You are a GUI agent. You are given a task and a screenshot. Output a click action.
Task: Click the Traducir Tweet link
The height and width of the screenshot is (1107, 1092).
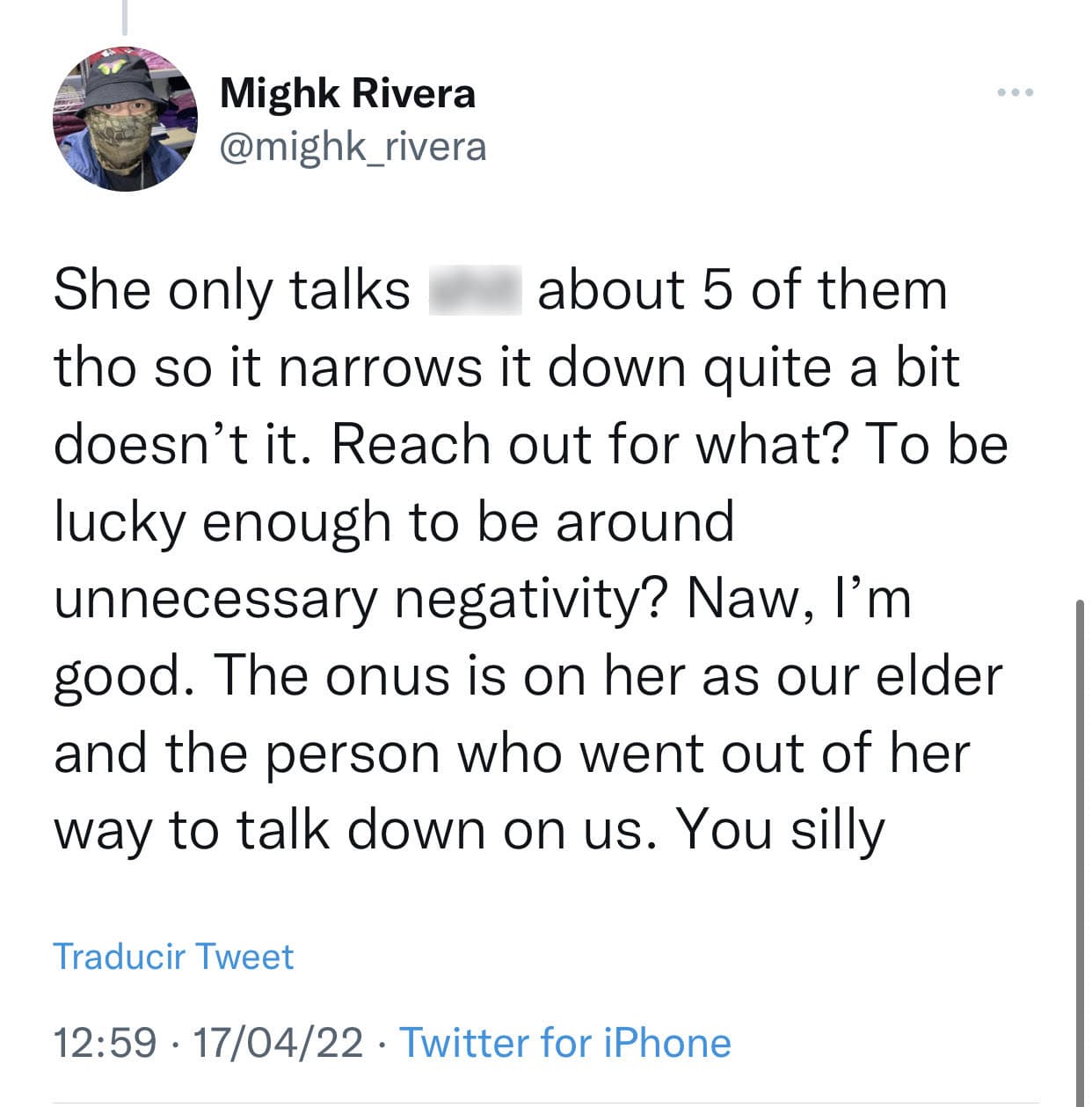click(x=173, y=956)
